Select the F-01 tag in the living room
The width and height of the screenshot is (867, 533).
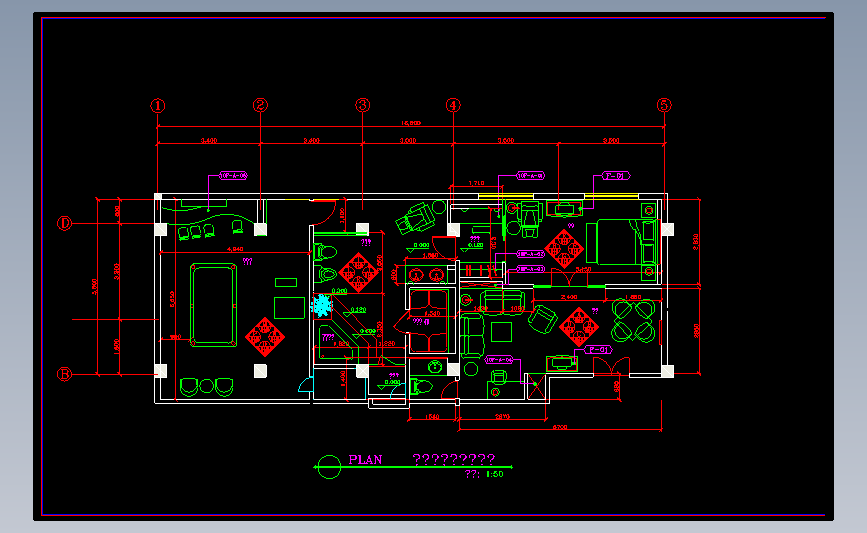(598, 350)
